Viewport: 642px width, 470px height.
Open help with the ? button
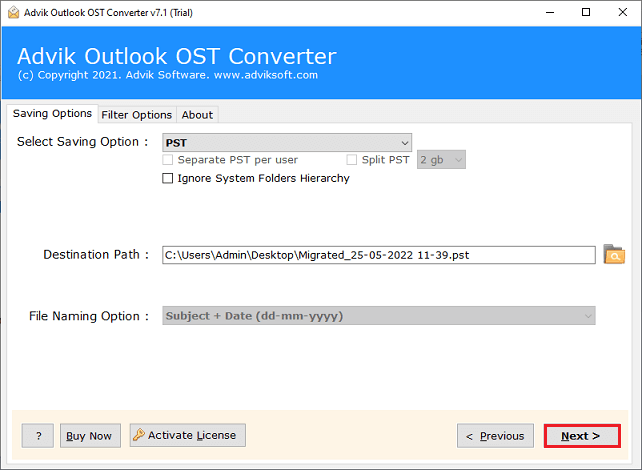(x=38, y=436)
